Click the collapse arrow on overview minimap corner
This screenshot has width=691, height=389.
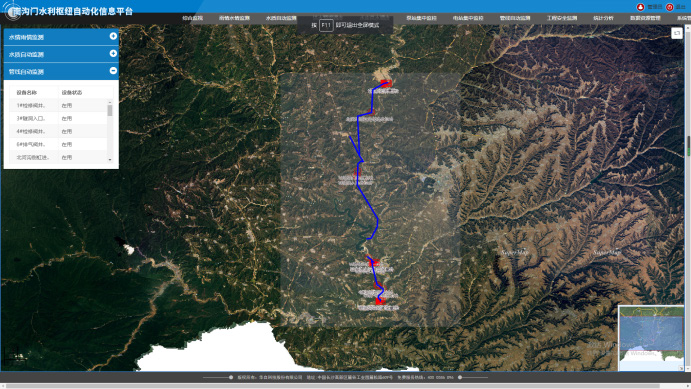(681, 368)
